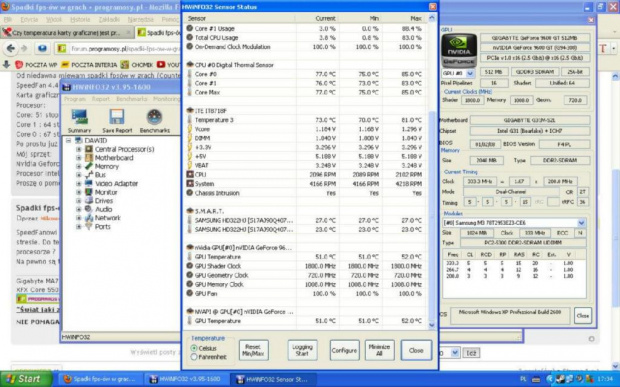Open the Report menu in HWiNFO32

tap(100, 99)
